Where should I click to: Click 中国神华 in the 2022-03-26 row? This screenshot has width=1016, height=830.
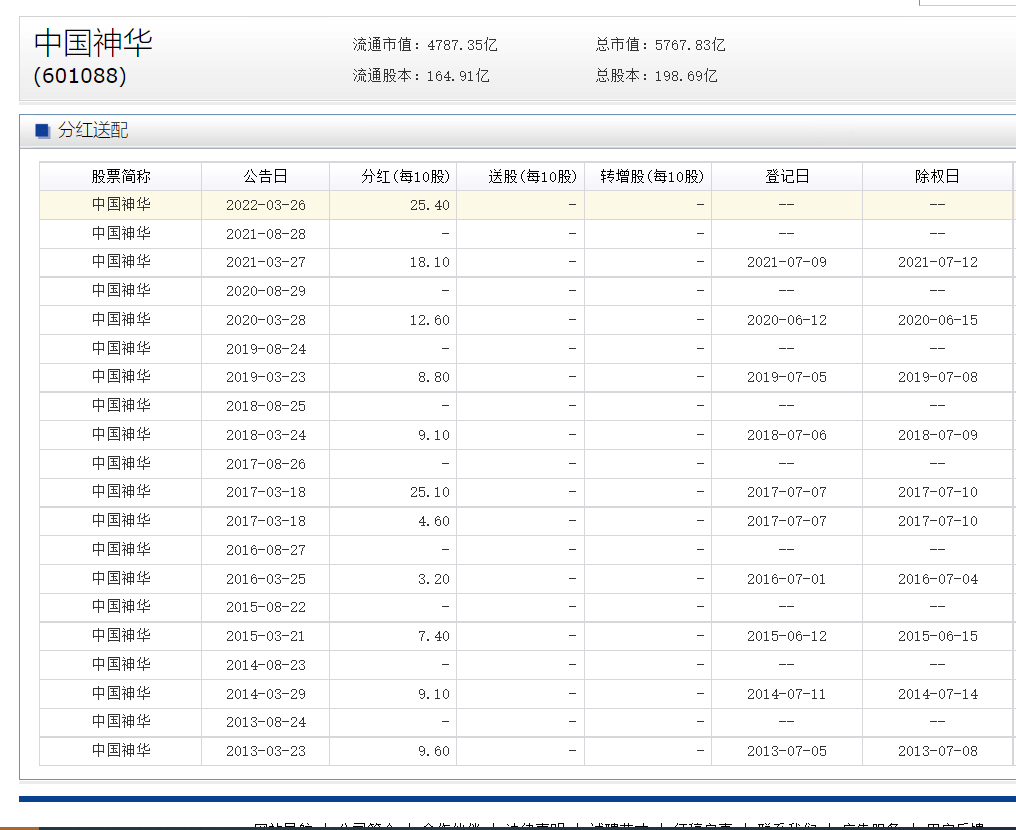click(121, 205)
